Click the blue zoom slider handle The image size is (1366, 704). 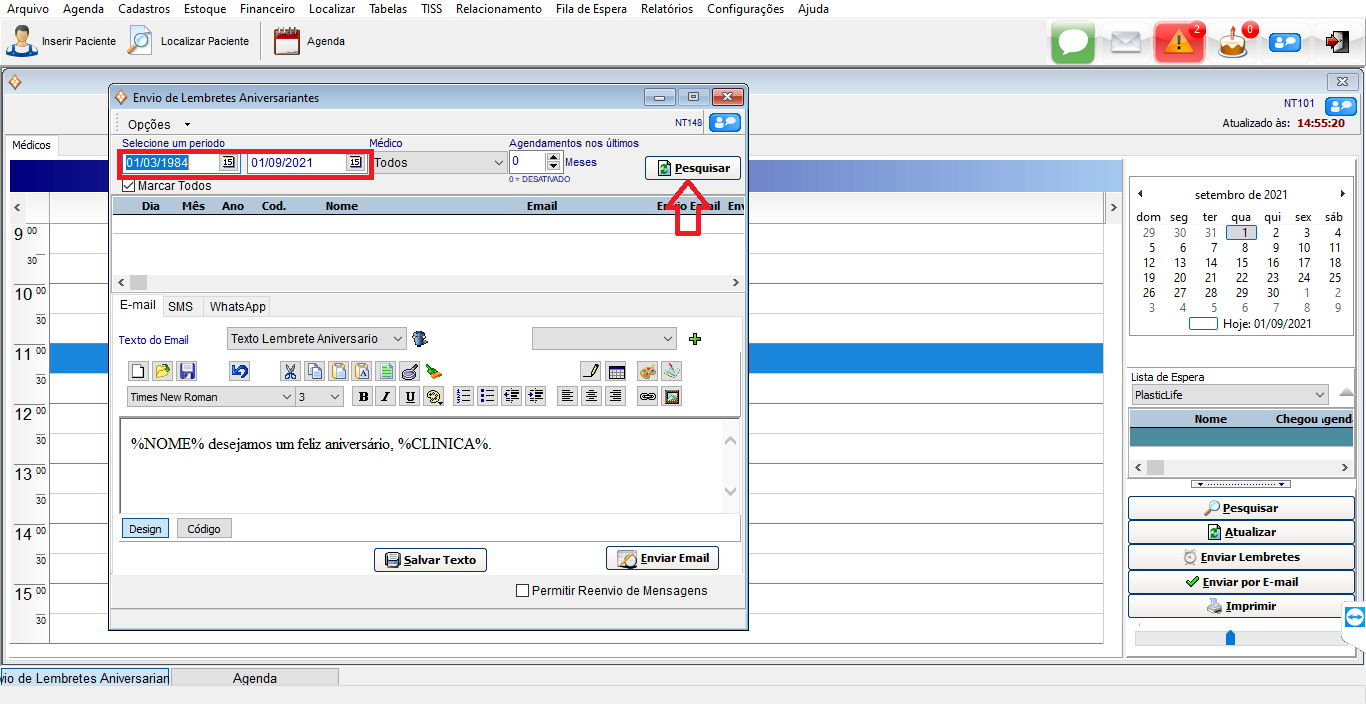[x=1230, y=637]
